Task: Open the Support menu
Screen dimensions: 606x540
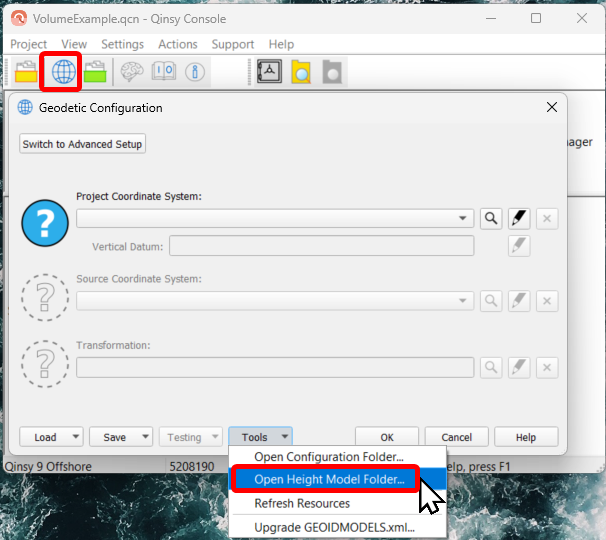Action: click(x=233, y=44)
